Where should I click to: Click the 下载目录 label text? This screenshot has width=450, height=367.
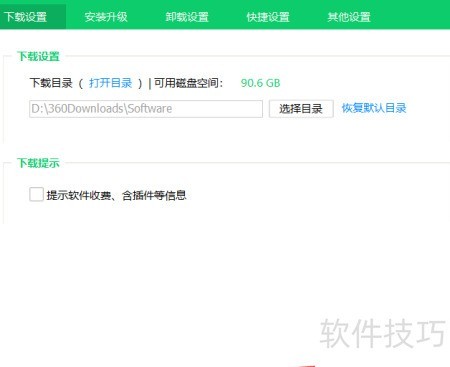51,83
